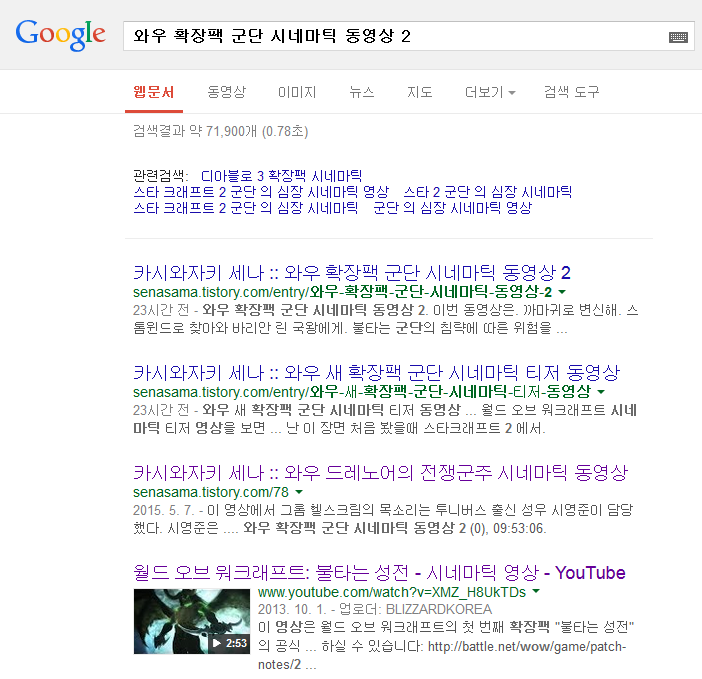Click the play icon on the video thumbnail
Screen dimensions: 702x679
coord(217,643)
